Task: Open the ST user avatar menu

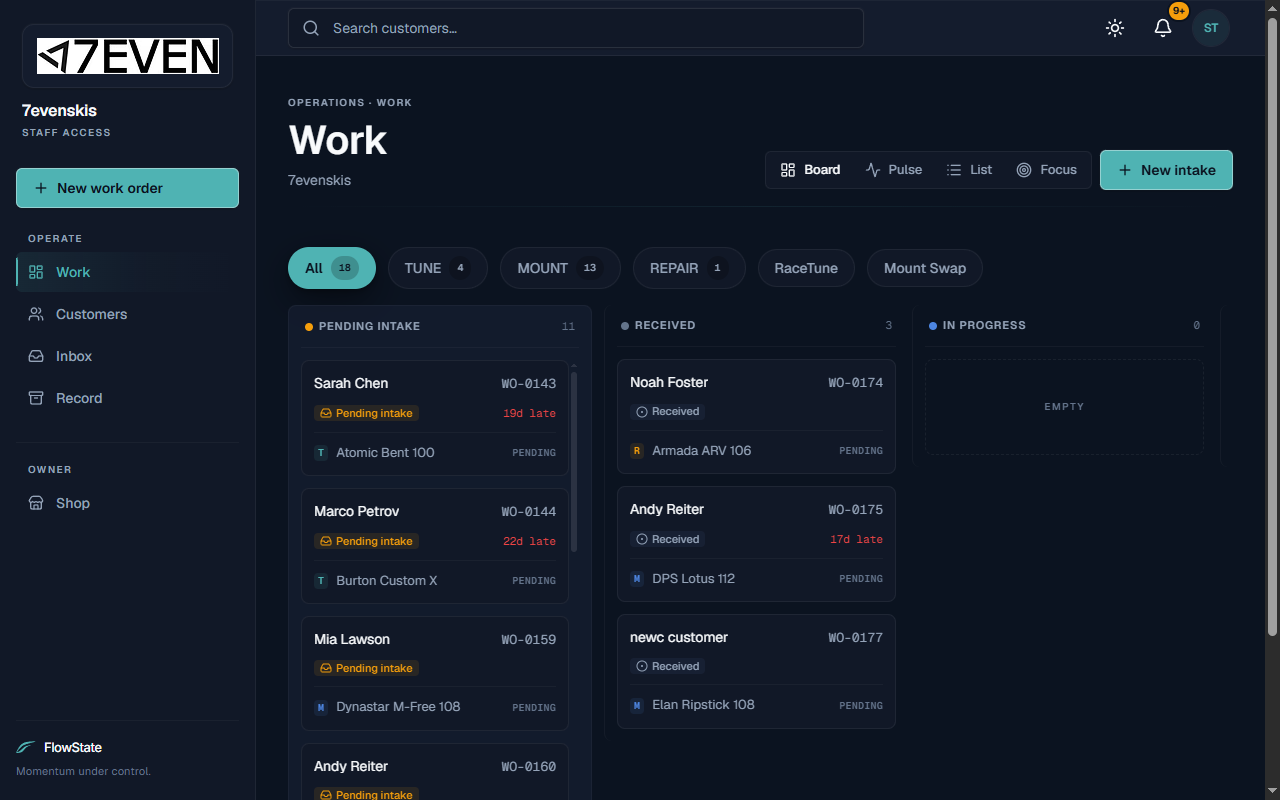Action: pos(1211,28)
